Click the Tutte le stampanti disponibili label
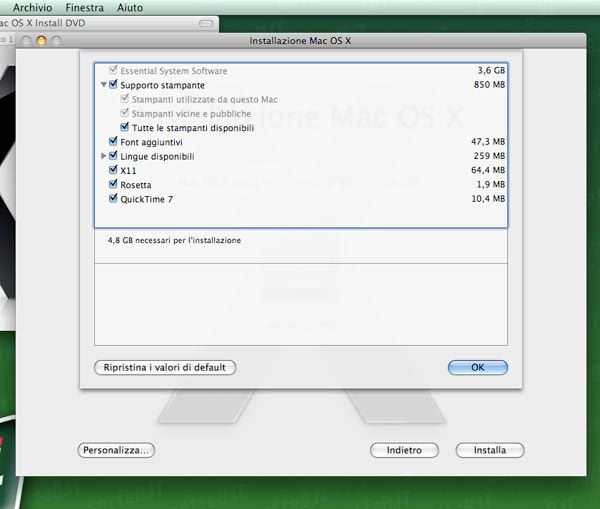This screenshot has height=509, width=600. pos(193,128)
